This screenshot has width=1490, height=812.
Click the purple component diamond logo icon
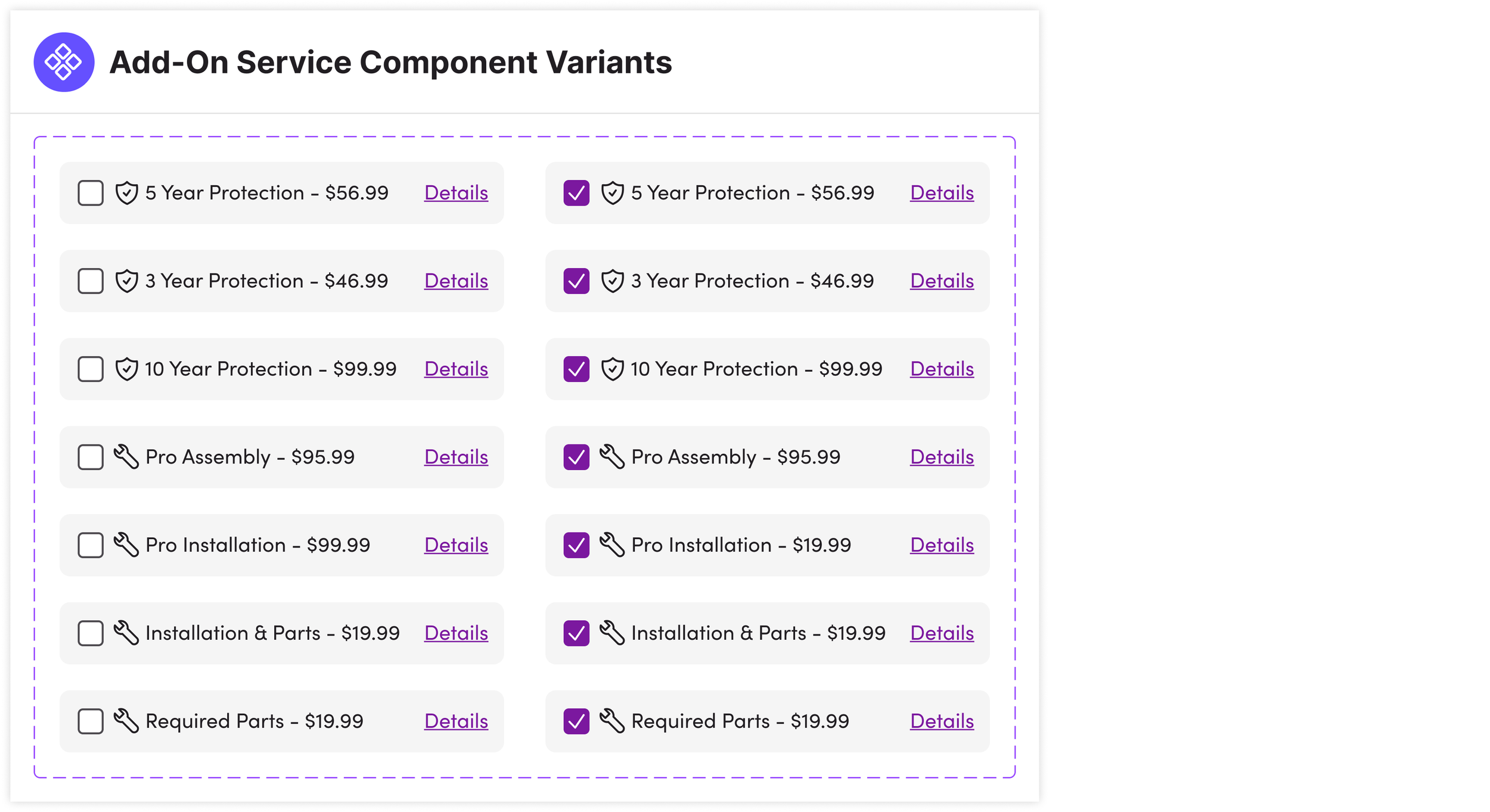pyautogui.click(x=64, y=62)
